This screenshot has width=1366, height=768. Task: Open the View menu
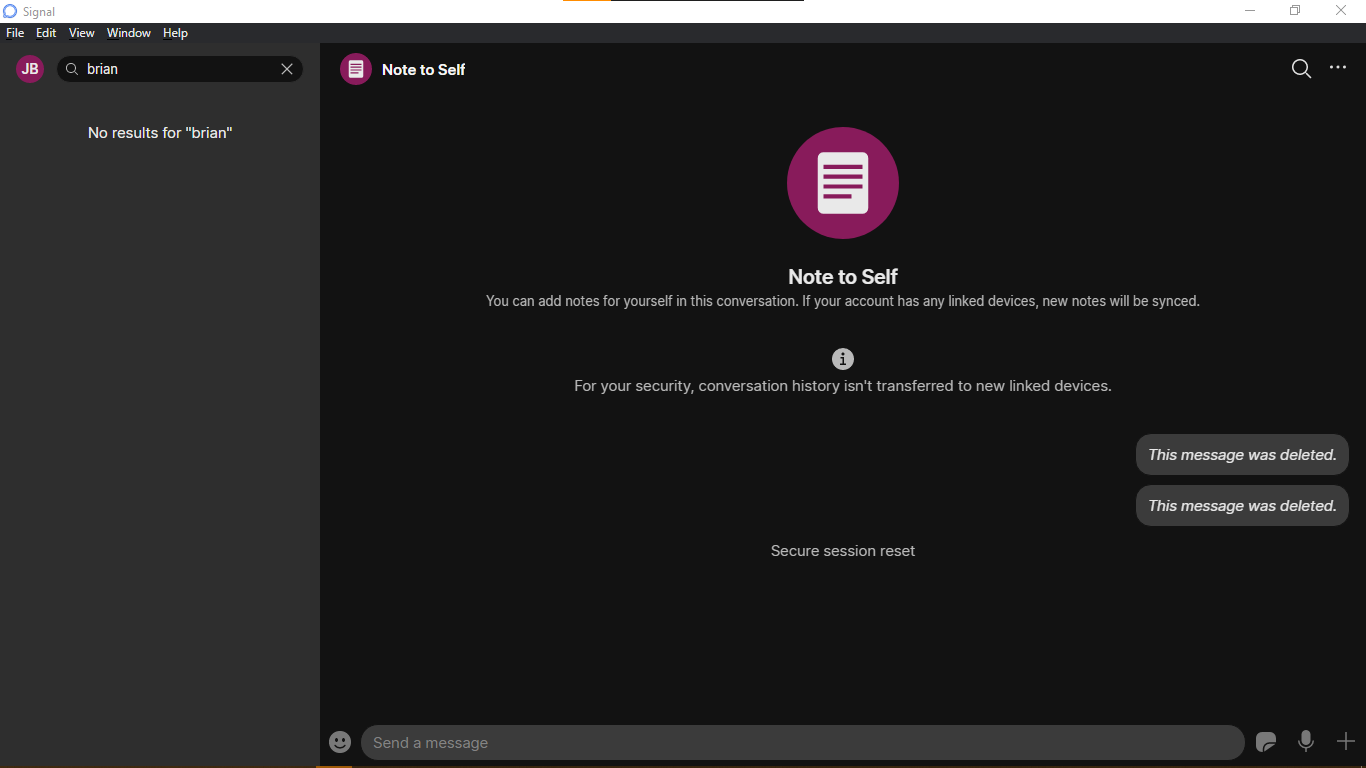pyautogui.click(x=81, y=32)
